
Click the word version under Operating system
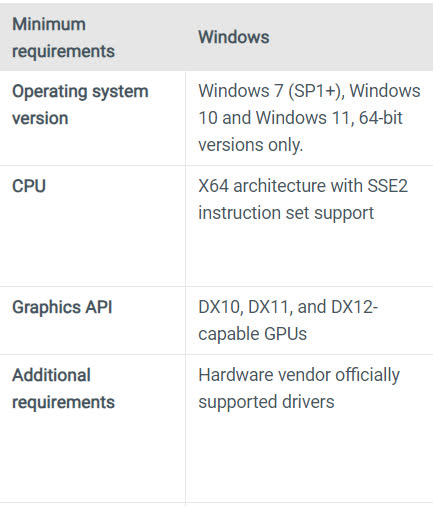40,118
